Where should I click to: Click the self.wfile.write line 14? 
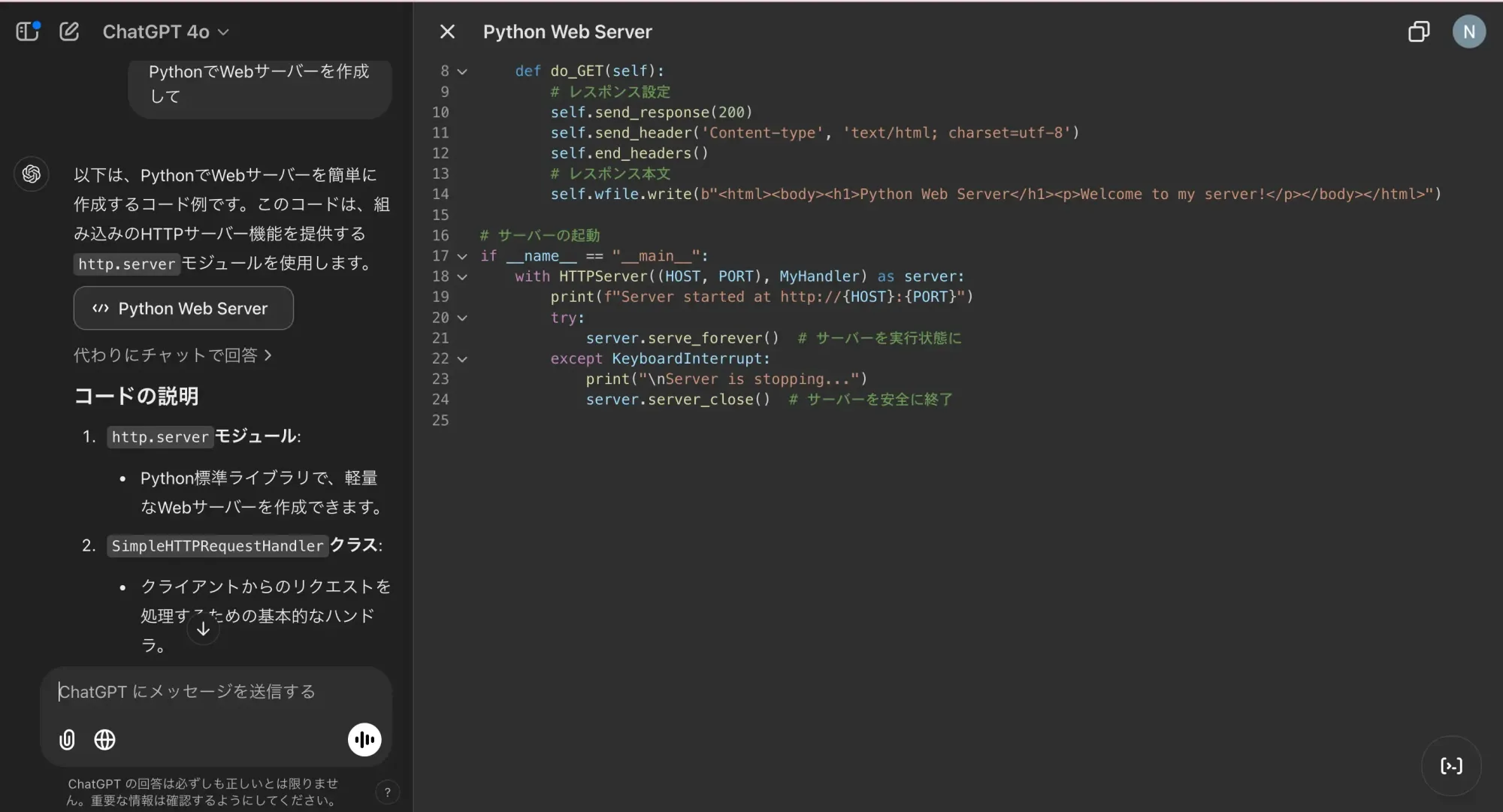(996, 194)
